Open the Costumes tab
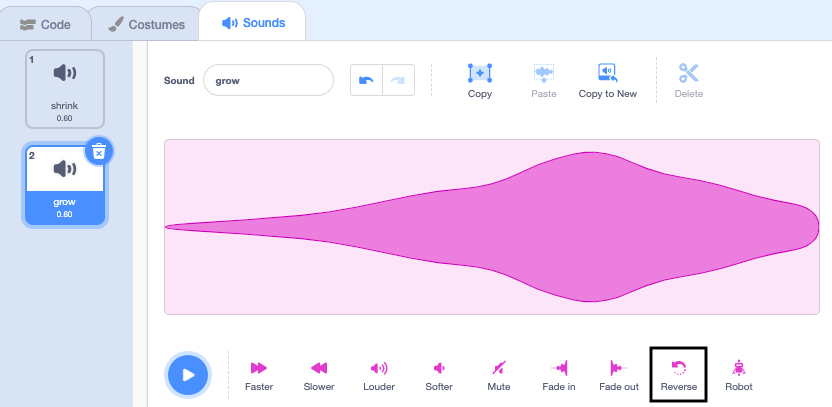Screen dimensions: 832x407 click(x=146, y=24)
